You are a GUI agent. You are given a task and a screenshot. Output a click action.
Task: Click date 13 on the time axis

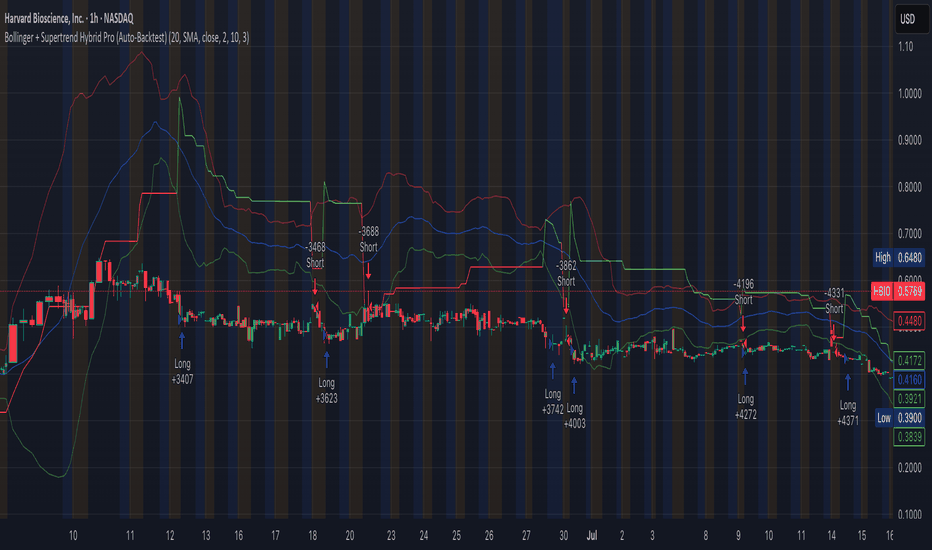pyautogui.click(x=206, y=536)
